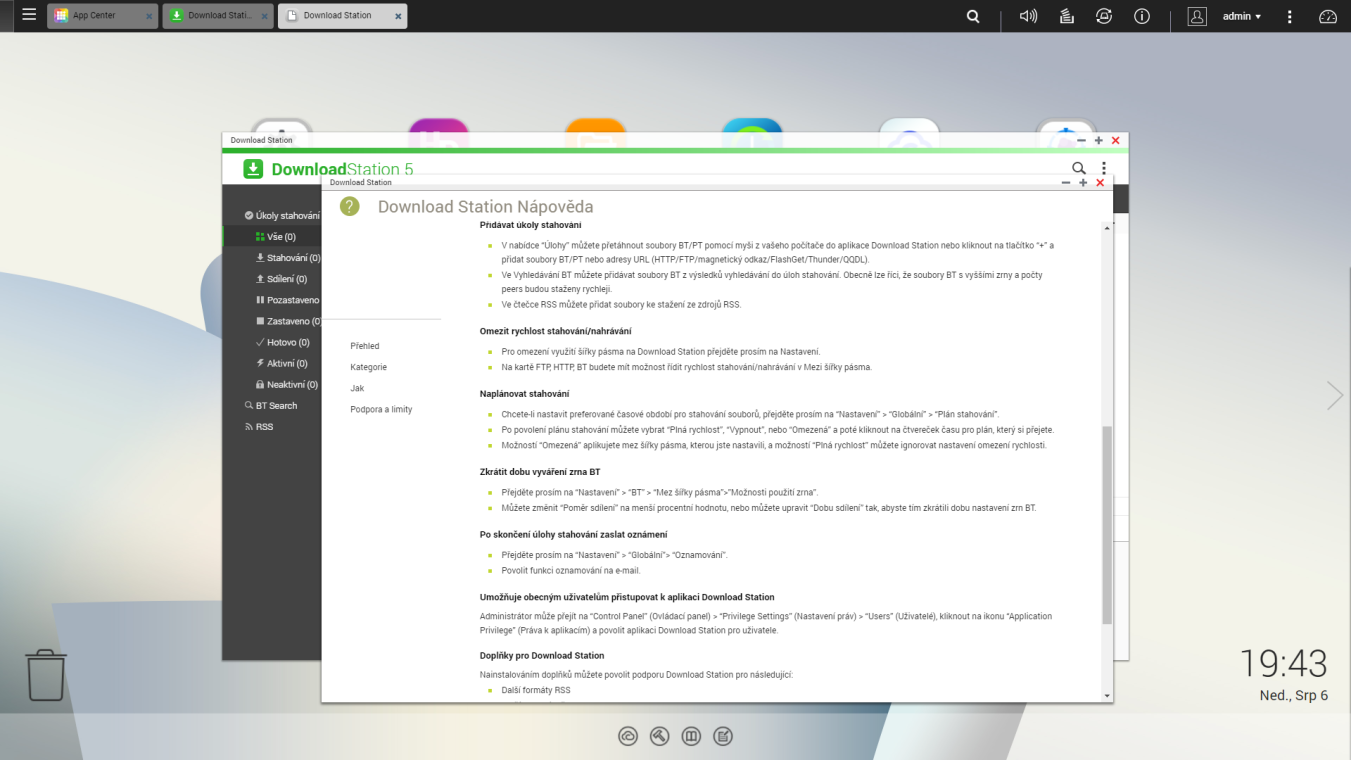The image size is (1351, 760).
Task: Minimize the main Download Station 5 window
Action: pyautogui.click(x=1082, y=141)
